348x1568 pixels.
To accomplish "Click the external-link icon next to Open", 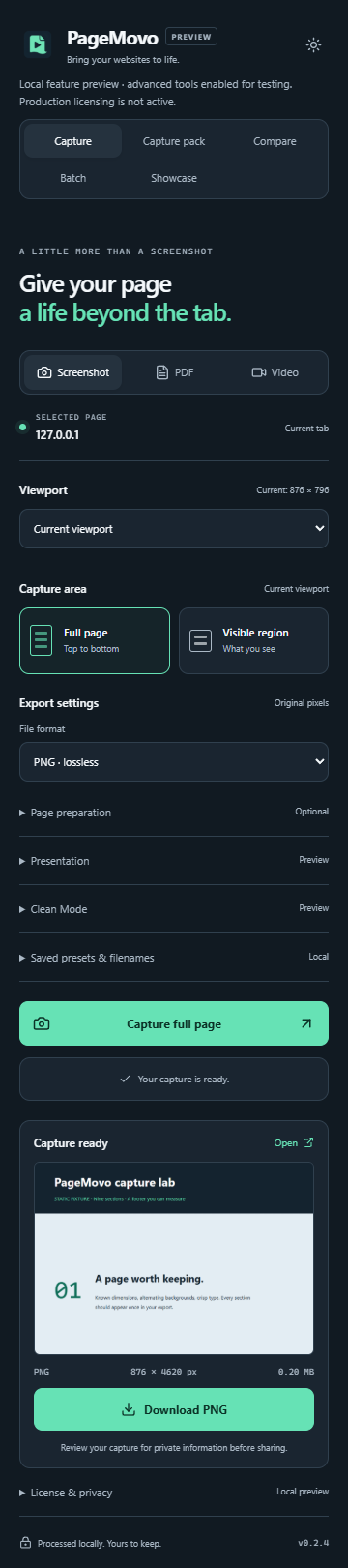I will click(x=308, y=1142).
